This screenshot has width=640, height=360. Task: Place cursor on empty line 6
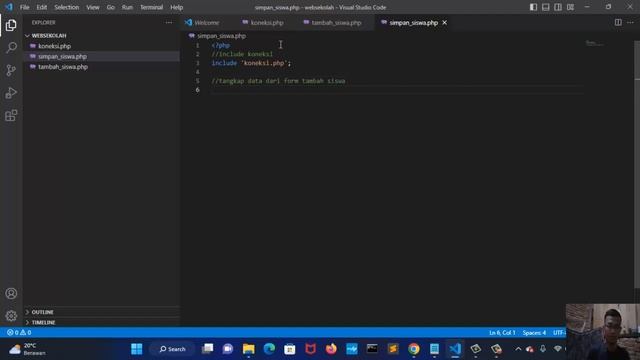point(396,90)
